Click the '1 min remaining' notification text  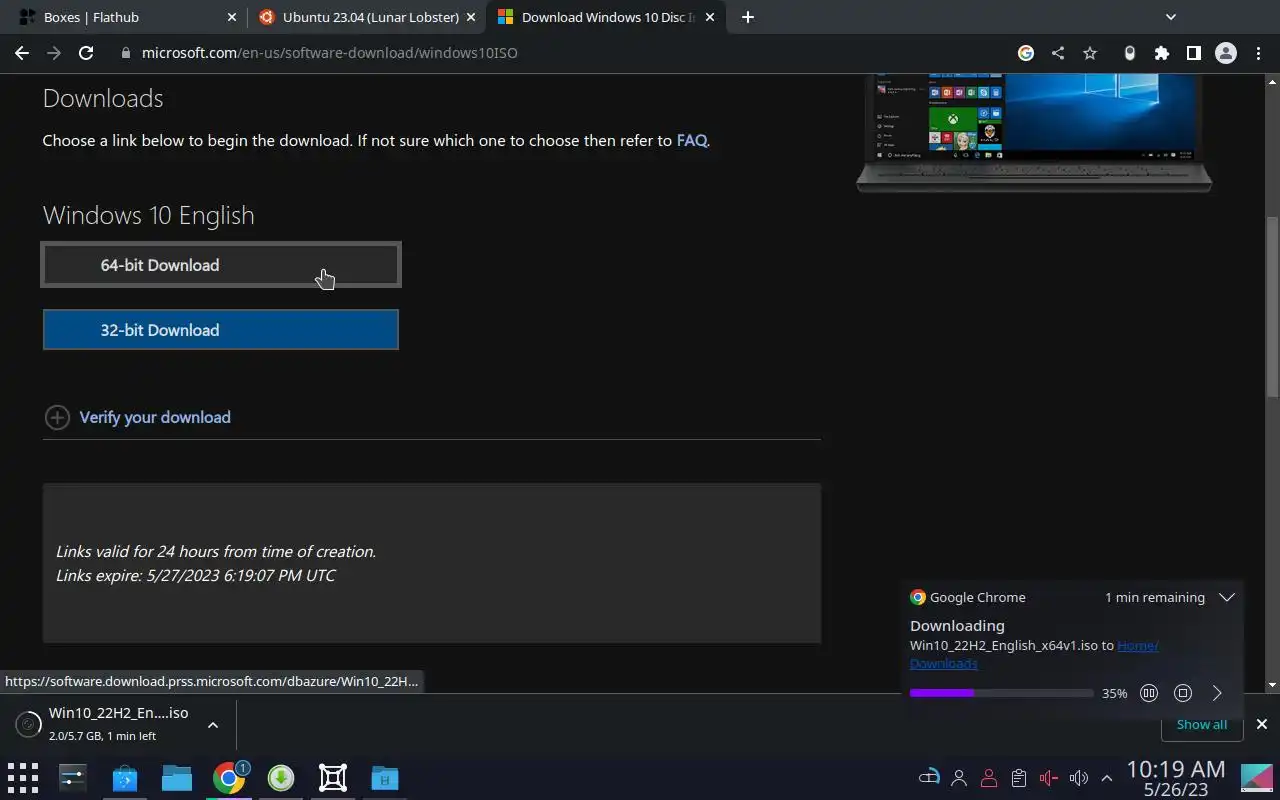[x=1155, y=597]
